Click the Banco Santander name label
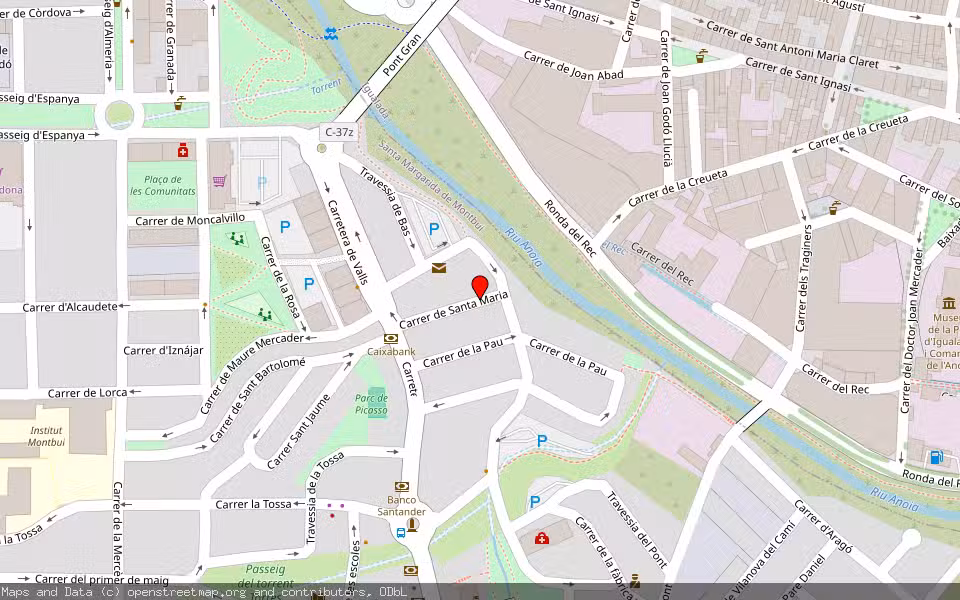 click(x=402, y=506)
